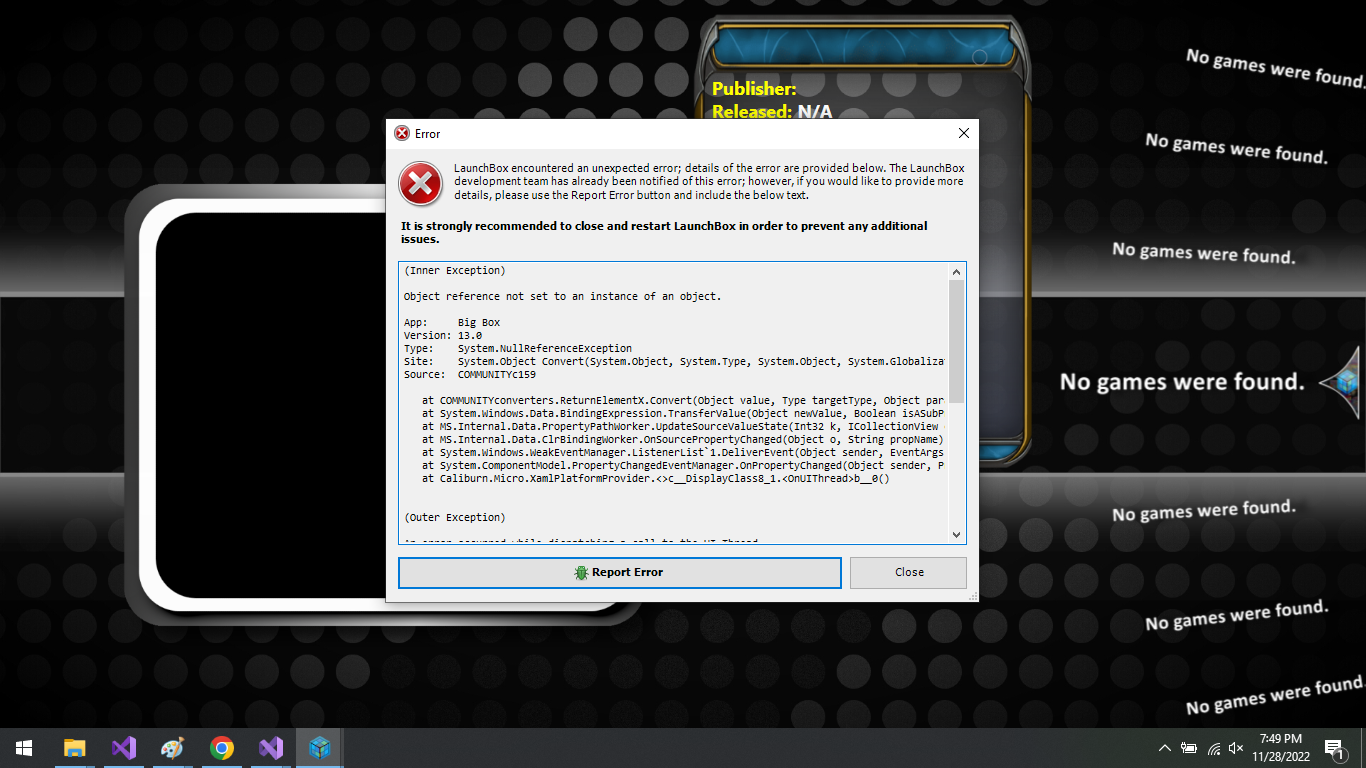This screenshot has width=1366, height=768.
Task: Open the Wi-Fi network icon in the tray
Action: (x=1213, y=748)
